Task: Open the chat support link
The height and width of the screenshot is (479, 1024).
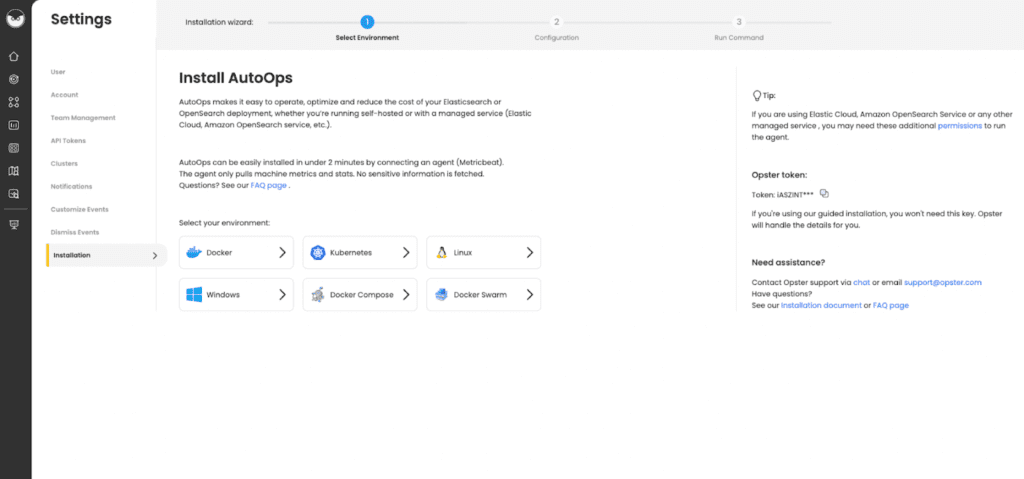Action: 861,282
